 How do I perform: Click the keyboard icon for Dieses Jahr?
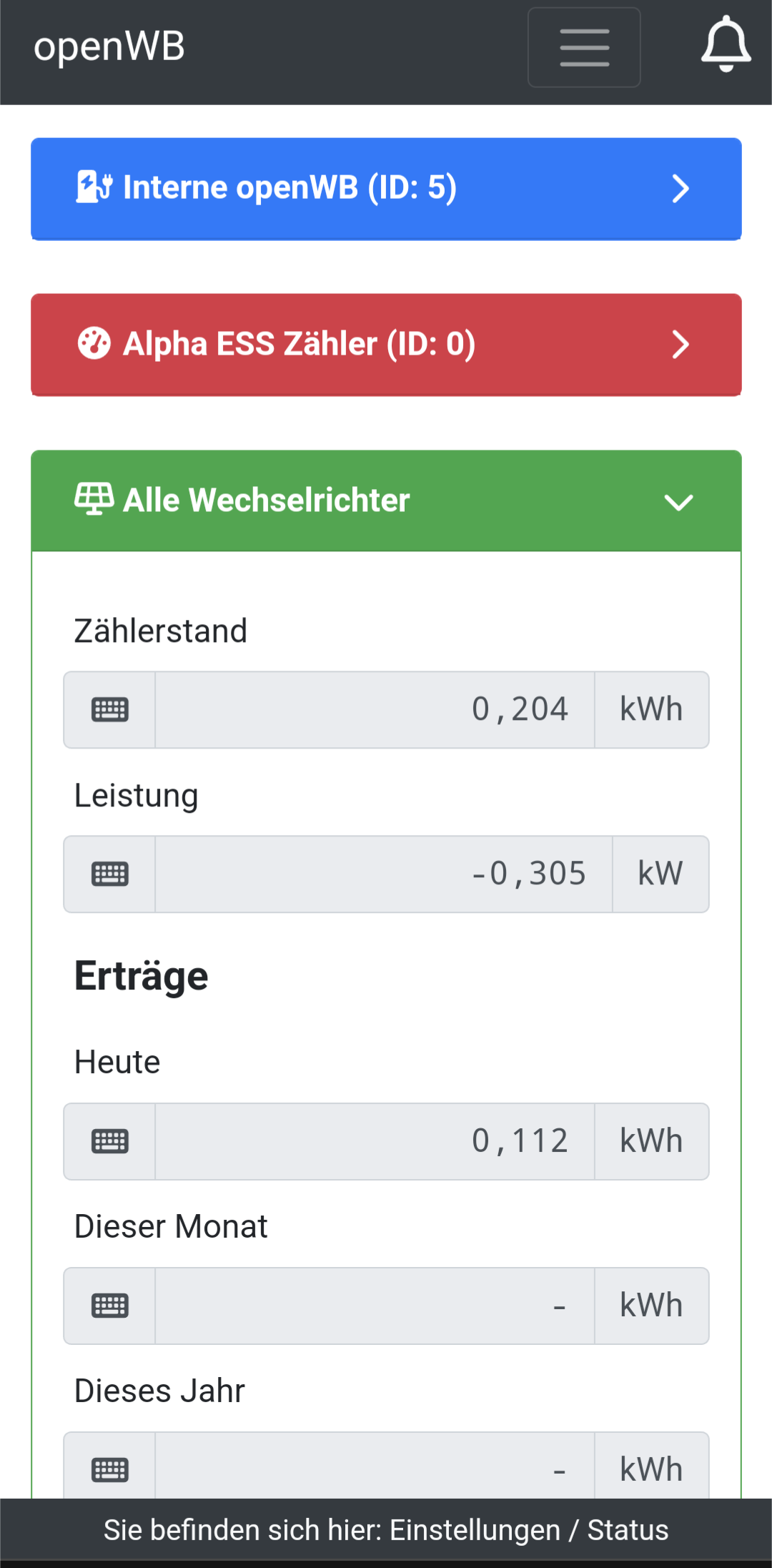[x=110, y=1469]
